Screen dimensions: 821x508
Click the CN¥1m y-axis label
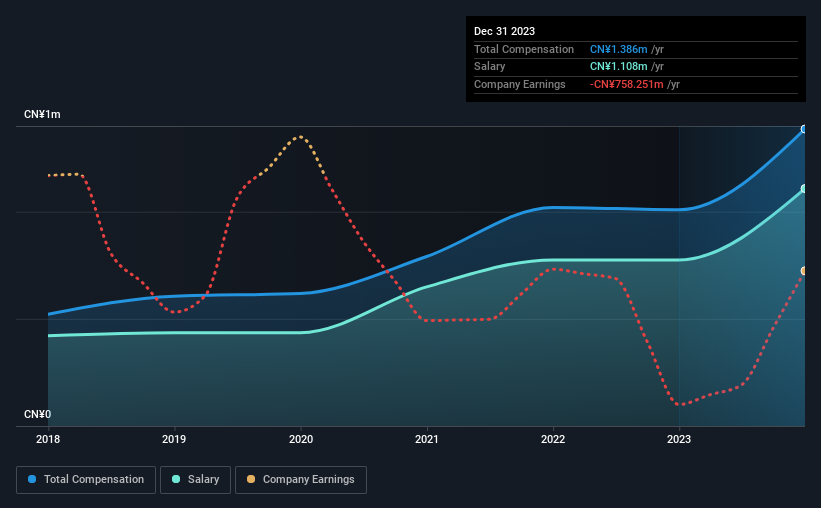(x=42, y=114)
